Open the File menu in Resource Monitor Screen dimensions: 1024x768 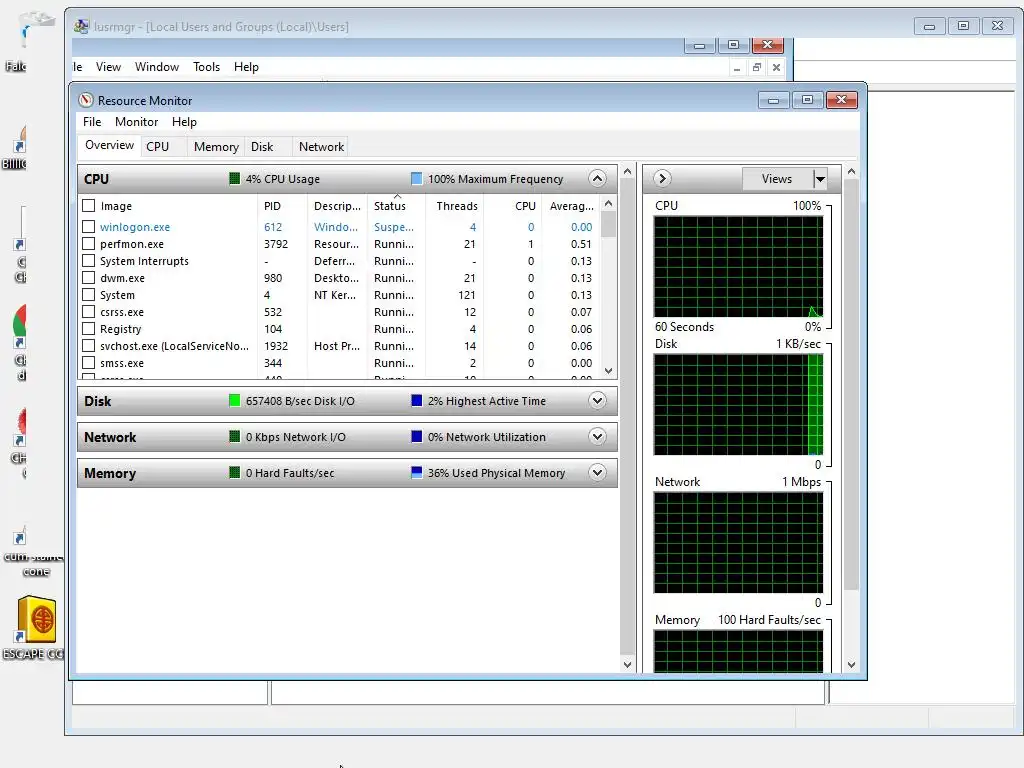click(x=92, y=121)
